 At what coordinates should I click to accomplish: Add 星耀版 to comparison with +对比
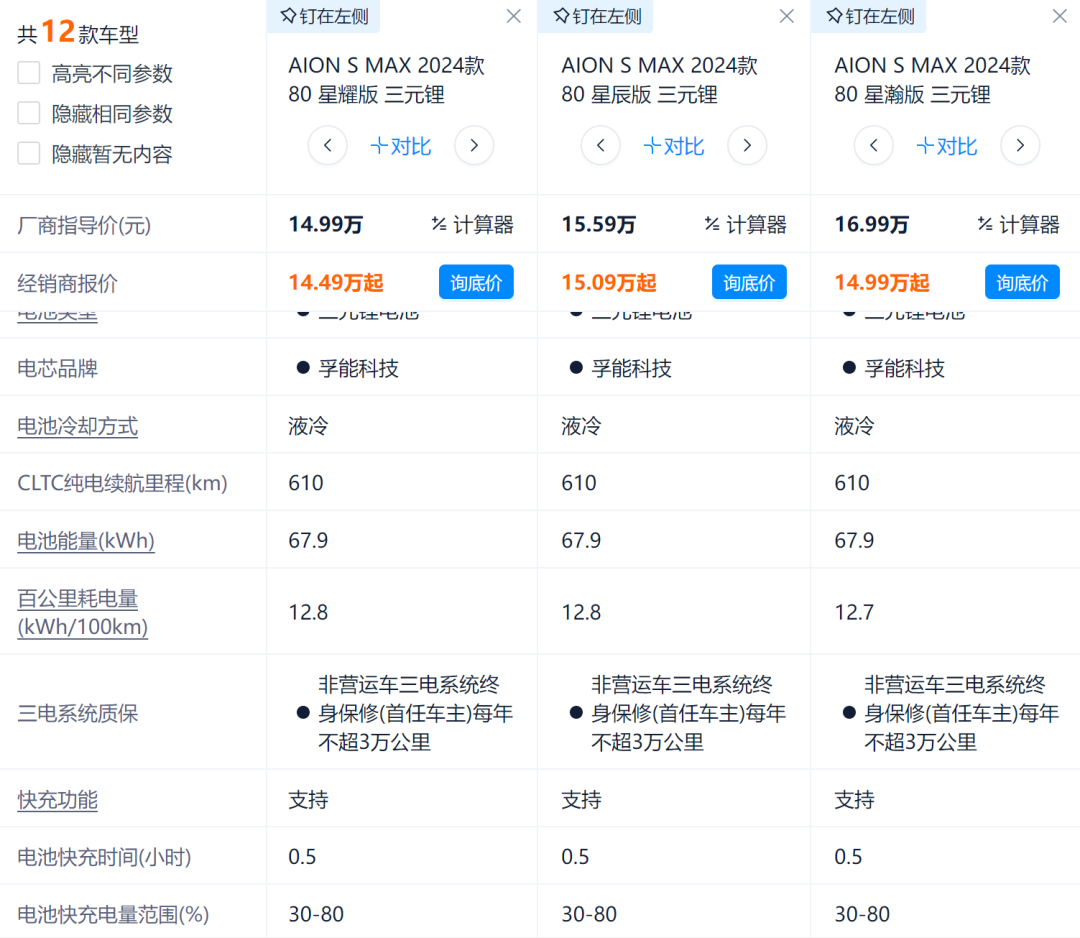click(x=401, y=146)
